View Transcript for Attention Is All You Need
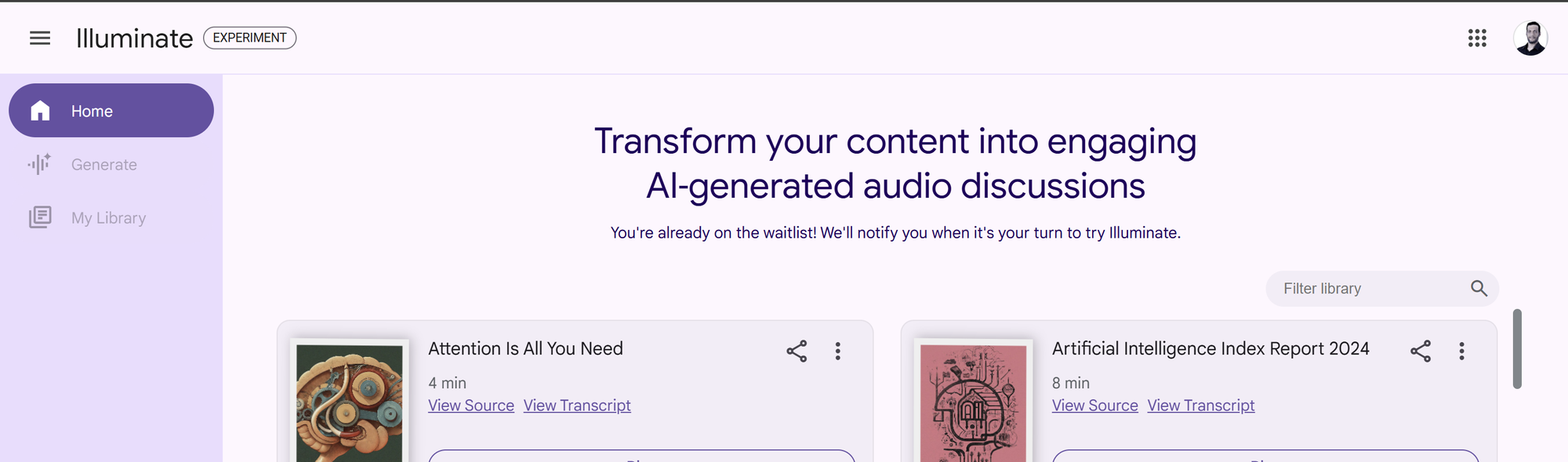Screen dimensions: 1568x462 pos(577,406)
